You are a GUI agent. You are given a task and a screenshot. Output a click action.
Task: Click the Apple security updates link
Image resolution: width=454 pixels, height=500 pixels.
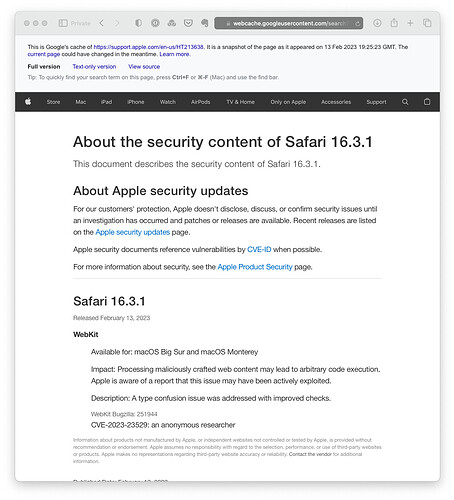[133, 232]
